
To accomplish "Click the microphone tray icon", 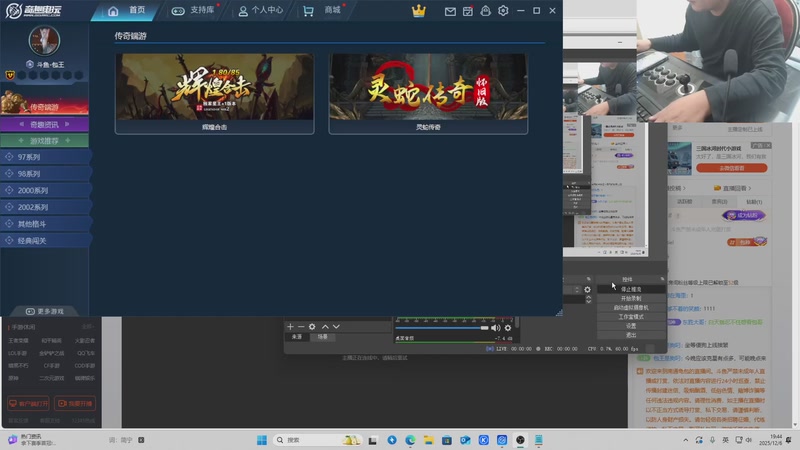I will (x=712, y=440).
